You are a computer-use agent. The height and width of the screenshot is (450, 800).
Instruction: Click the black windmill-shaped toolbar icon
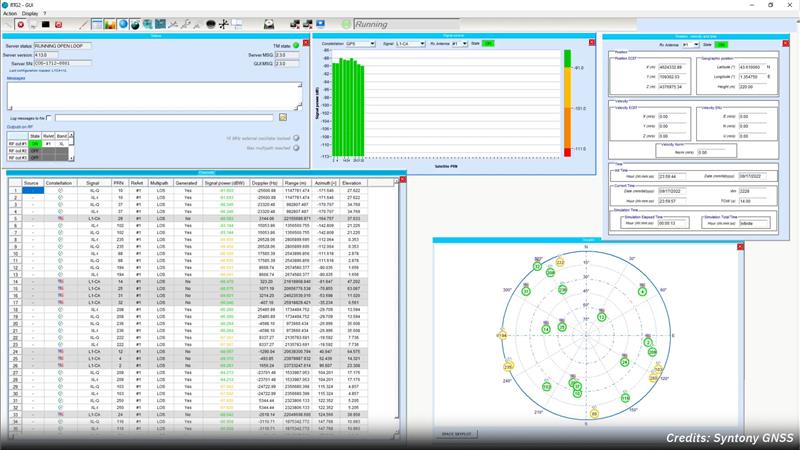222,23
